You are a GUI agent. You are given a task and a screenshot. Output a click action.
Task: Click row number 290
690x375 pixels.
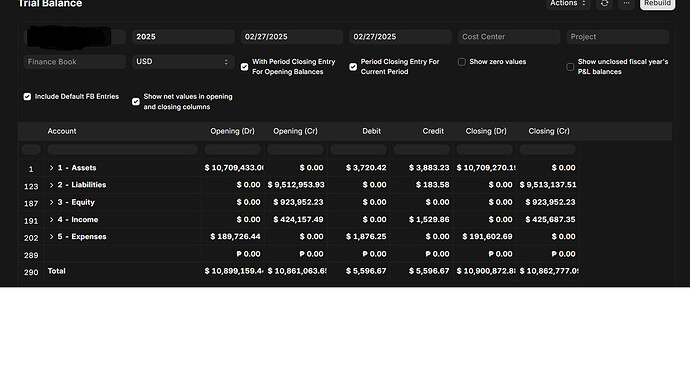31,272
